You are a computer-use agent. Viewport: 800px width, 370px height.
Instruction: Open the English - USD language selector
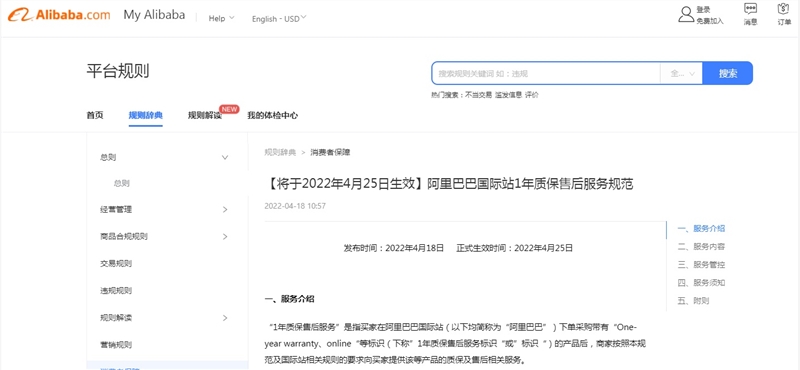[279, 18]
